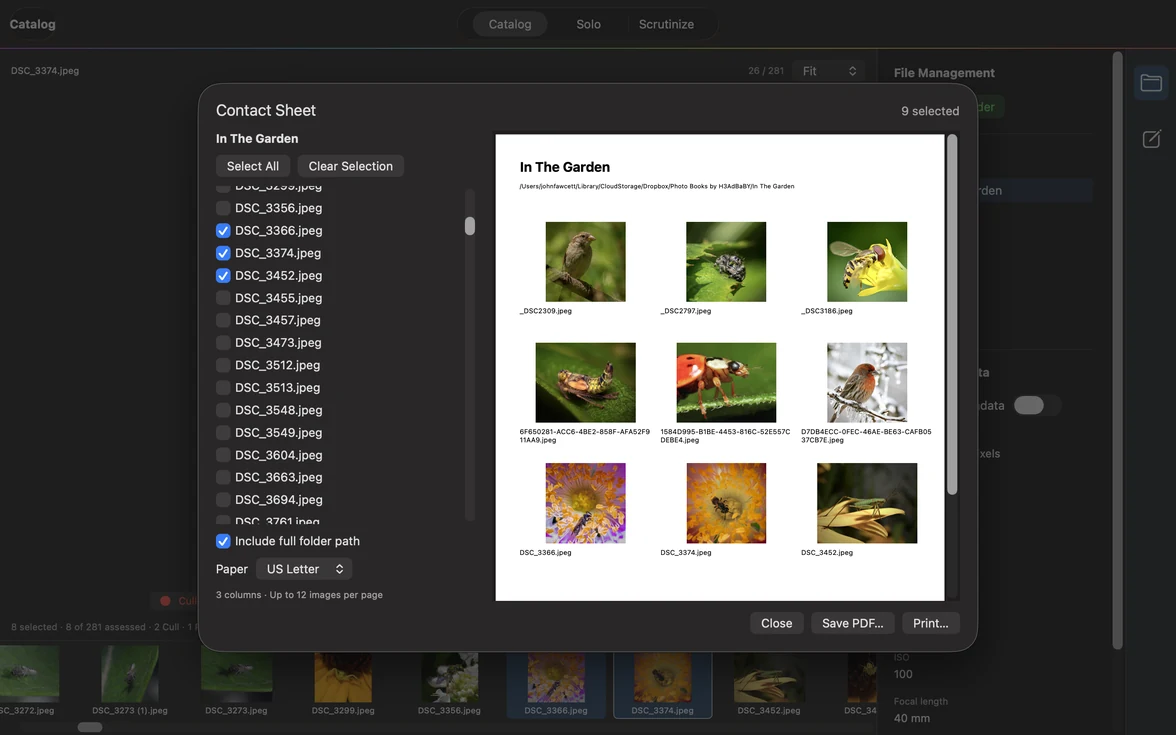
Task: Check the DSC_3513.jpeg checkbox
Action: click(x=223, y=388)
